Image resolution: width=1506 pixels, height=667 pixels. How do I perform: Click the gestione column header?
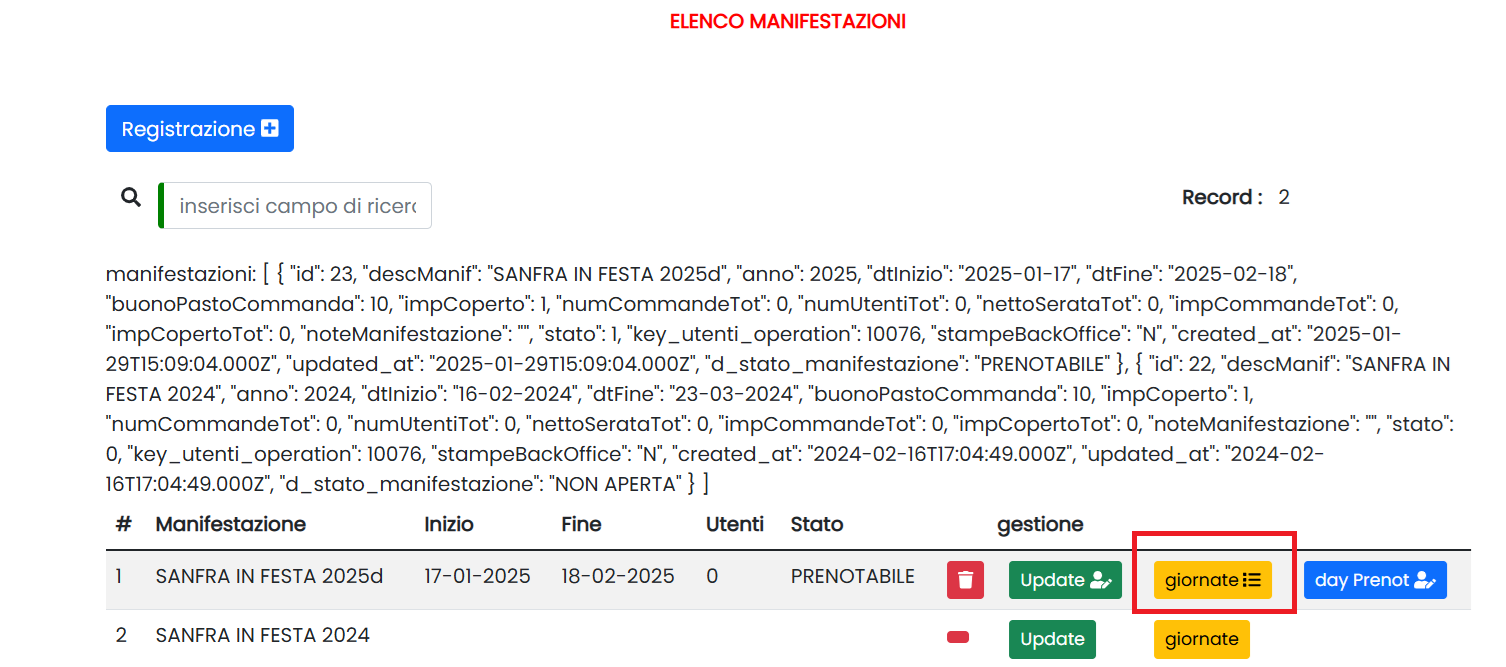tap(1040, 524)
